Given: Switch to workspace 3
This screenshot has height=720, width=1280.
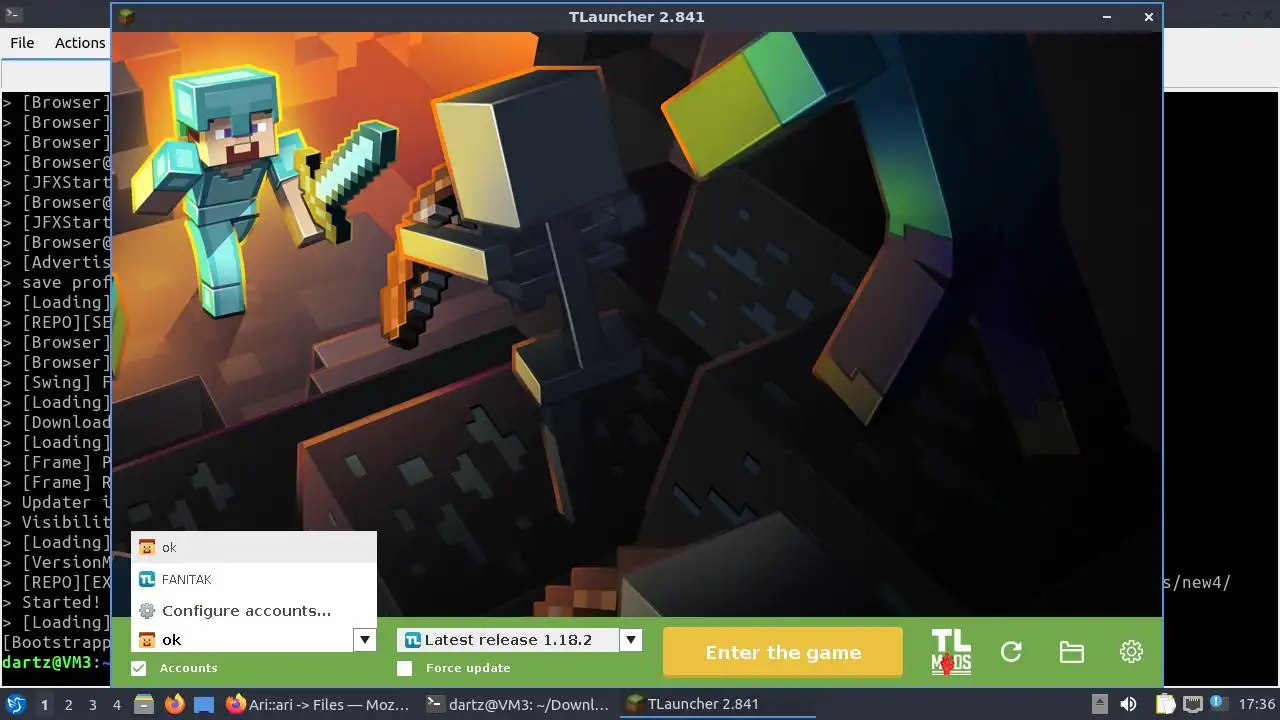Looking at the screenshot, I should 92,704.
